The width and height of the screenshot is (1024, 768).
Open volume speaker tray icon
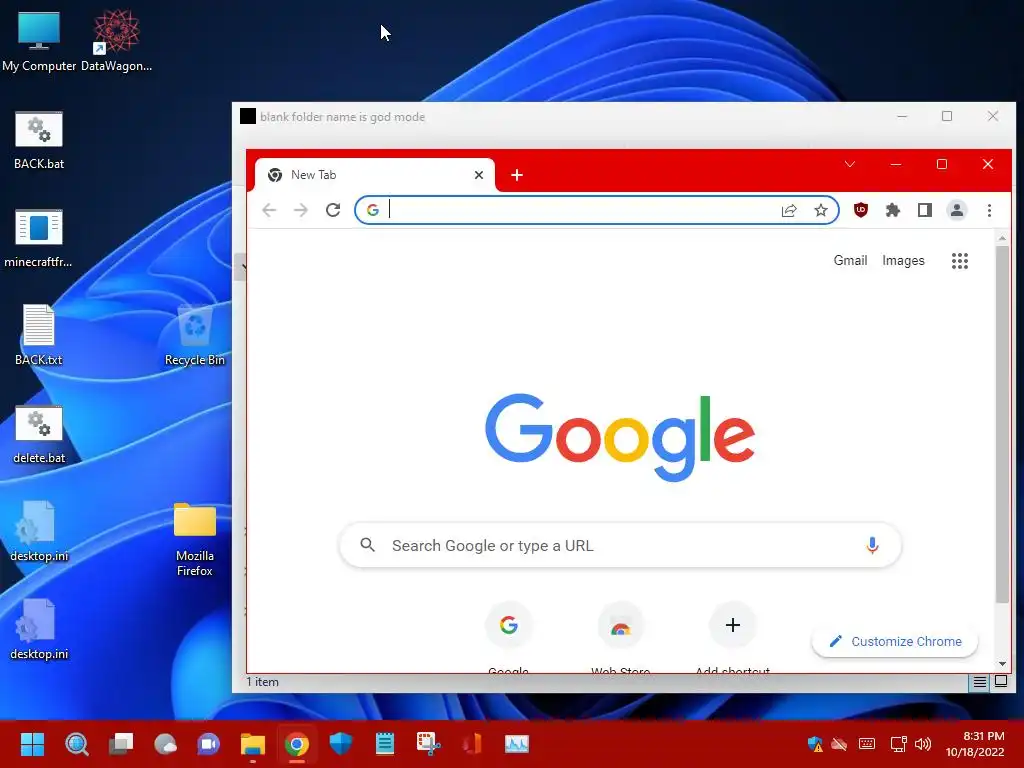(x=923, y=744)
